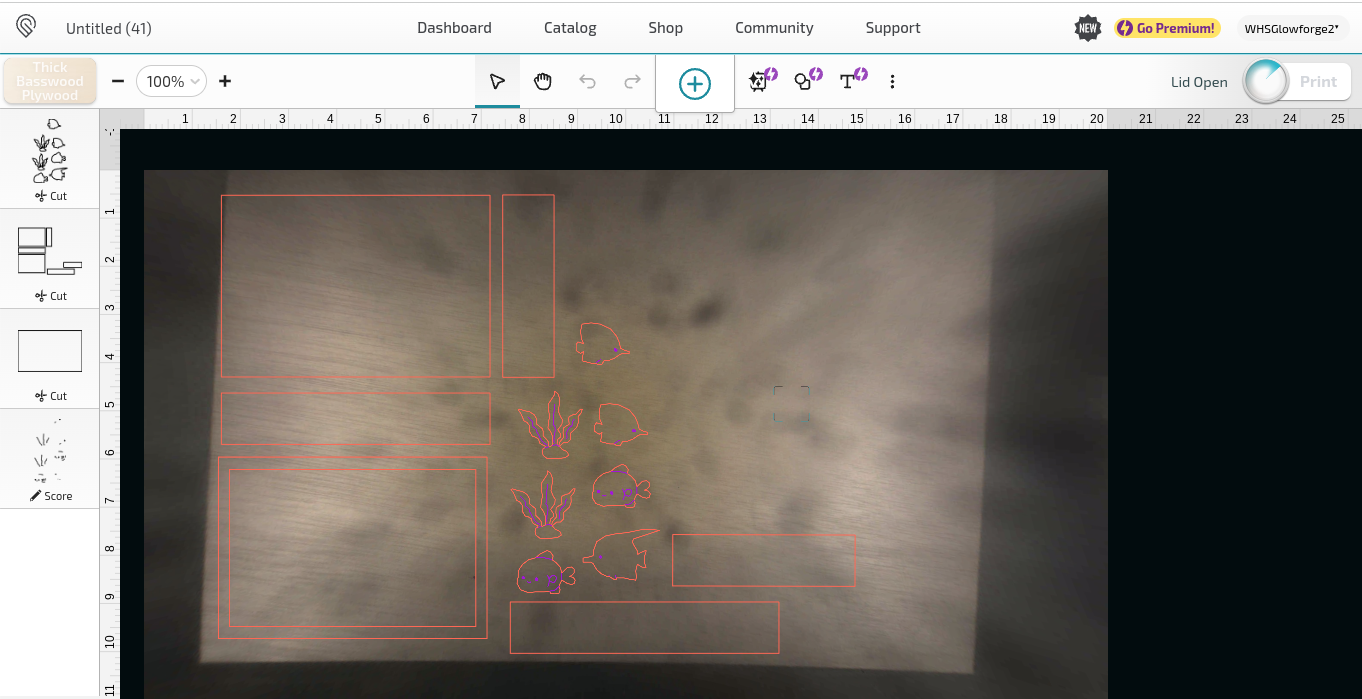Rename the Untitled (41) project title
1362x699 pixels.
click(x=109, y=28)
